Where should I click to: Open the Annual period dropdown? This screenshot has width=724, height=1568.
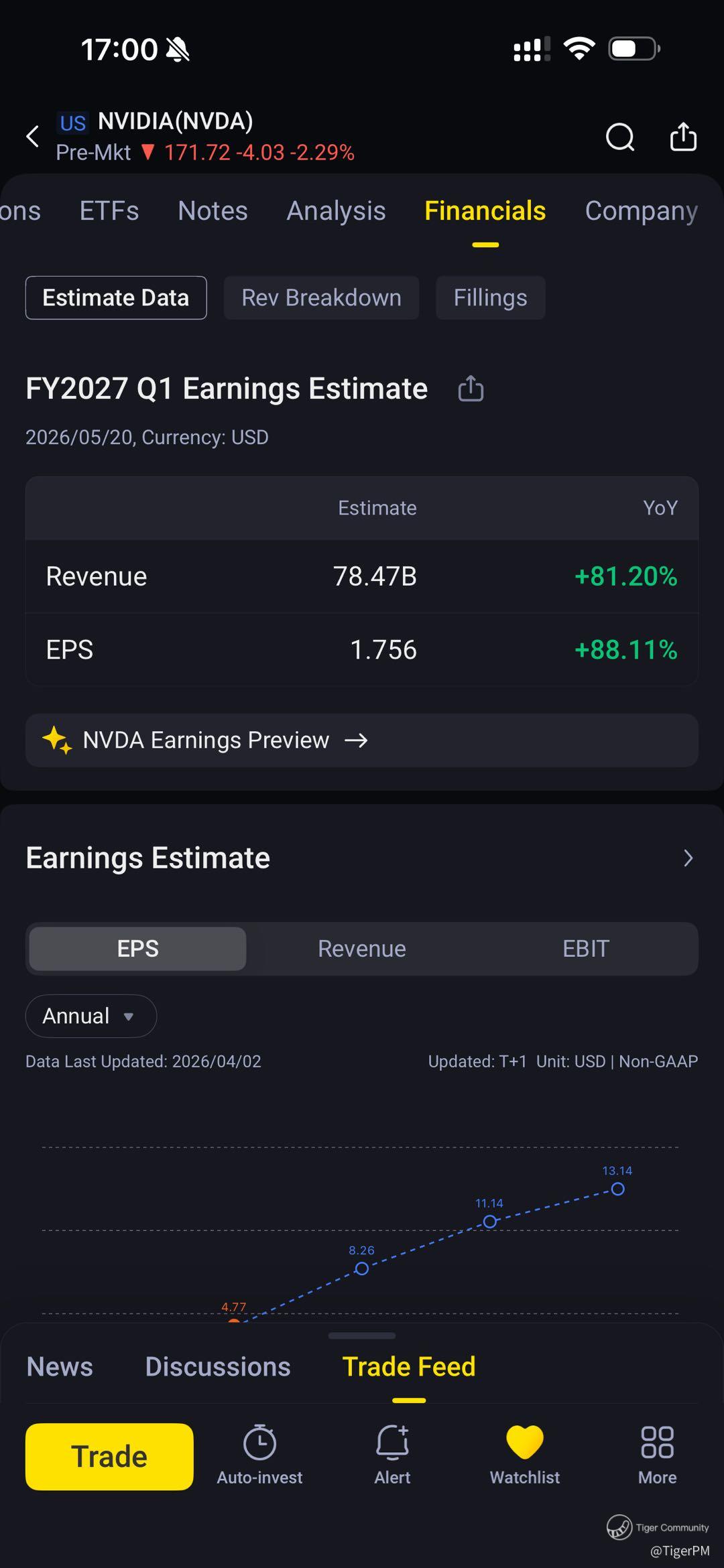point(91,1016)
